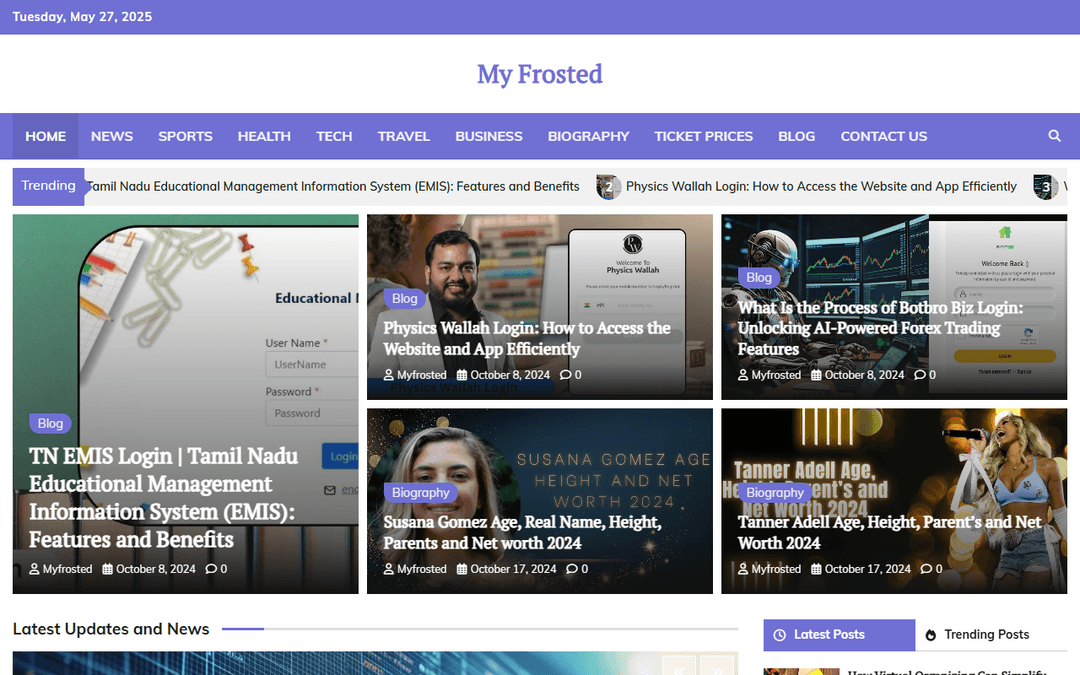1080x675 pixels.
Task: Click comment icon on Botbro Biz Login post
Action: click(920, 375)
